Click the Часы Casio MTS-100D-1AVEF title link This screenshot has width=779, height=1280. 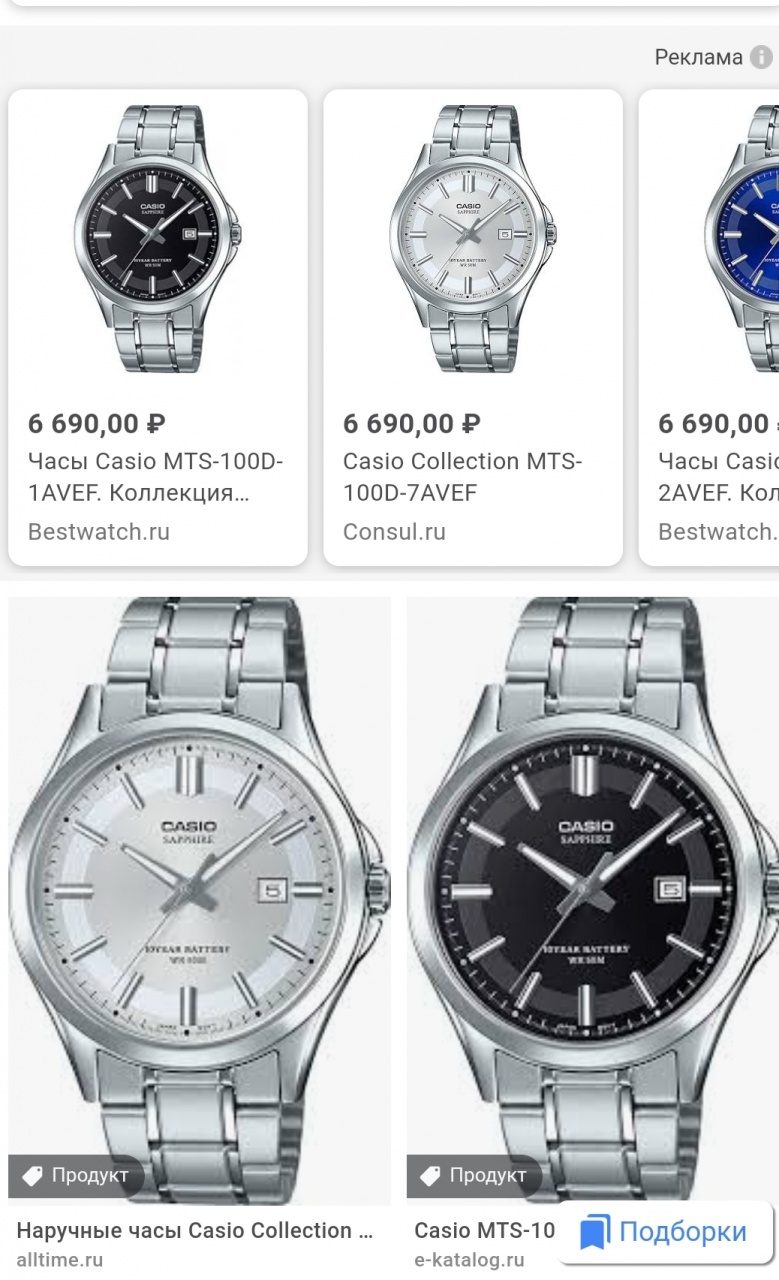pyautogui.click(x=155, y=477)
